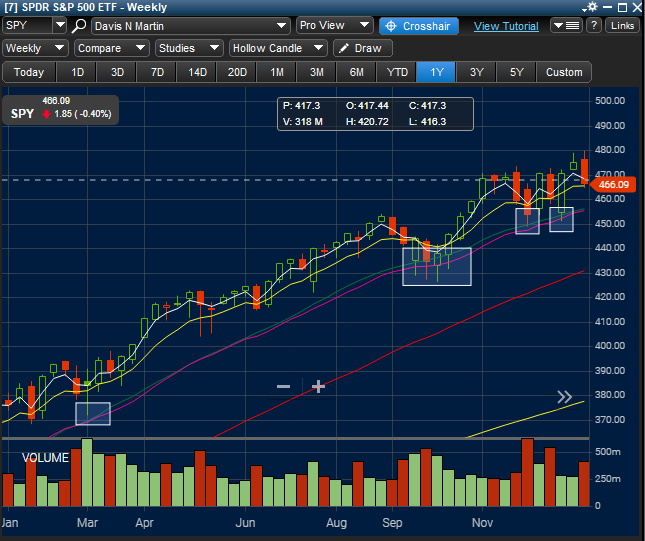Image resolution: width=645 pixels, height=541 pixels.
Task: Click the 430.00 price axis label
Action: (610, 273)
